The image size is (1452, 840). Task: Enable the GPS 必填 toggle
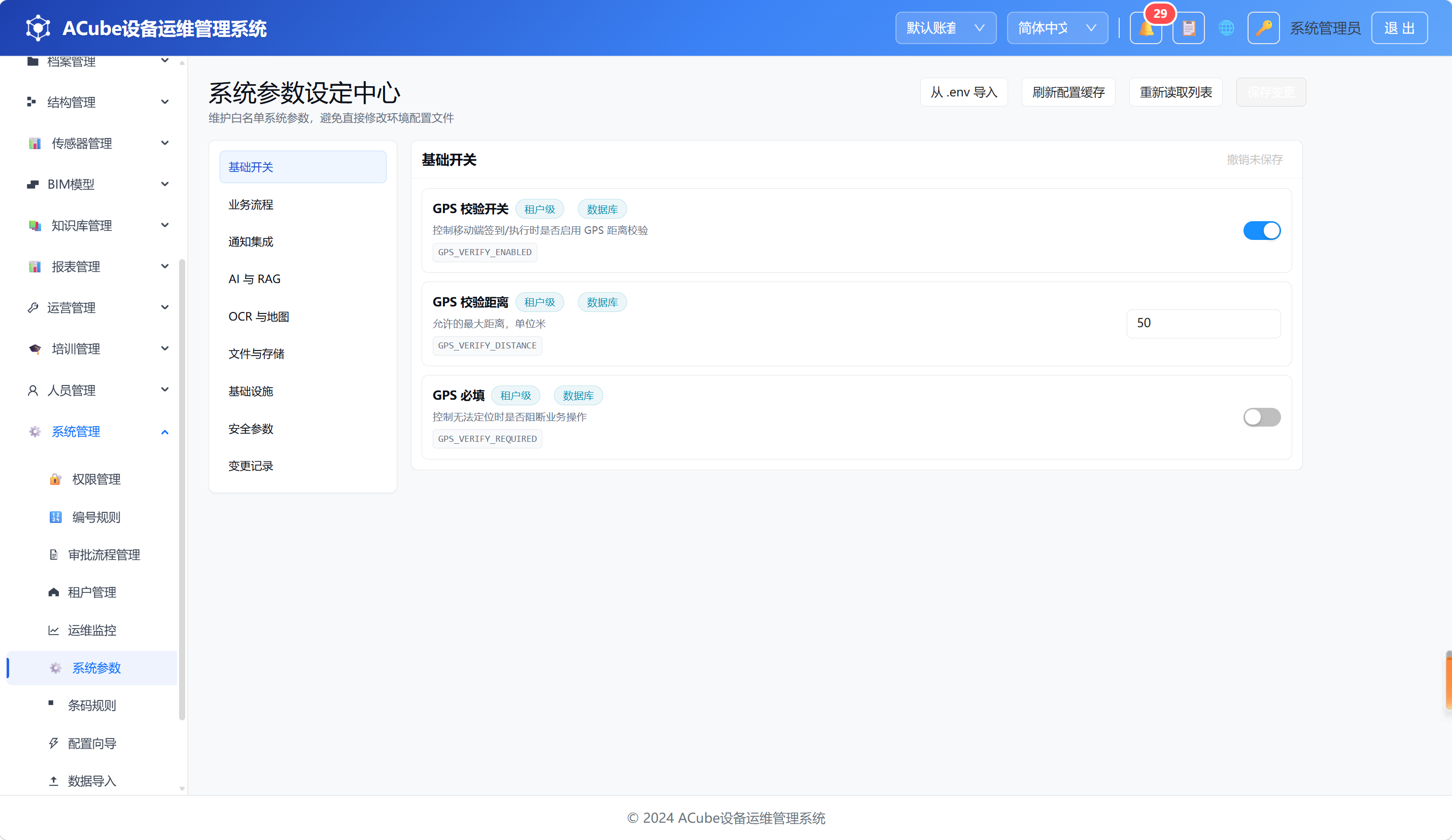(x=1262, y=417)
